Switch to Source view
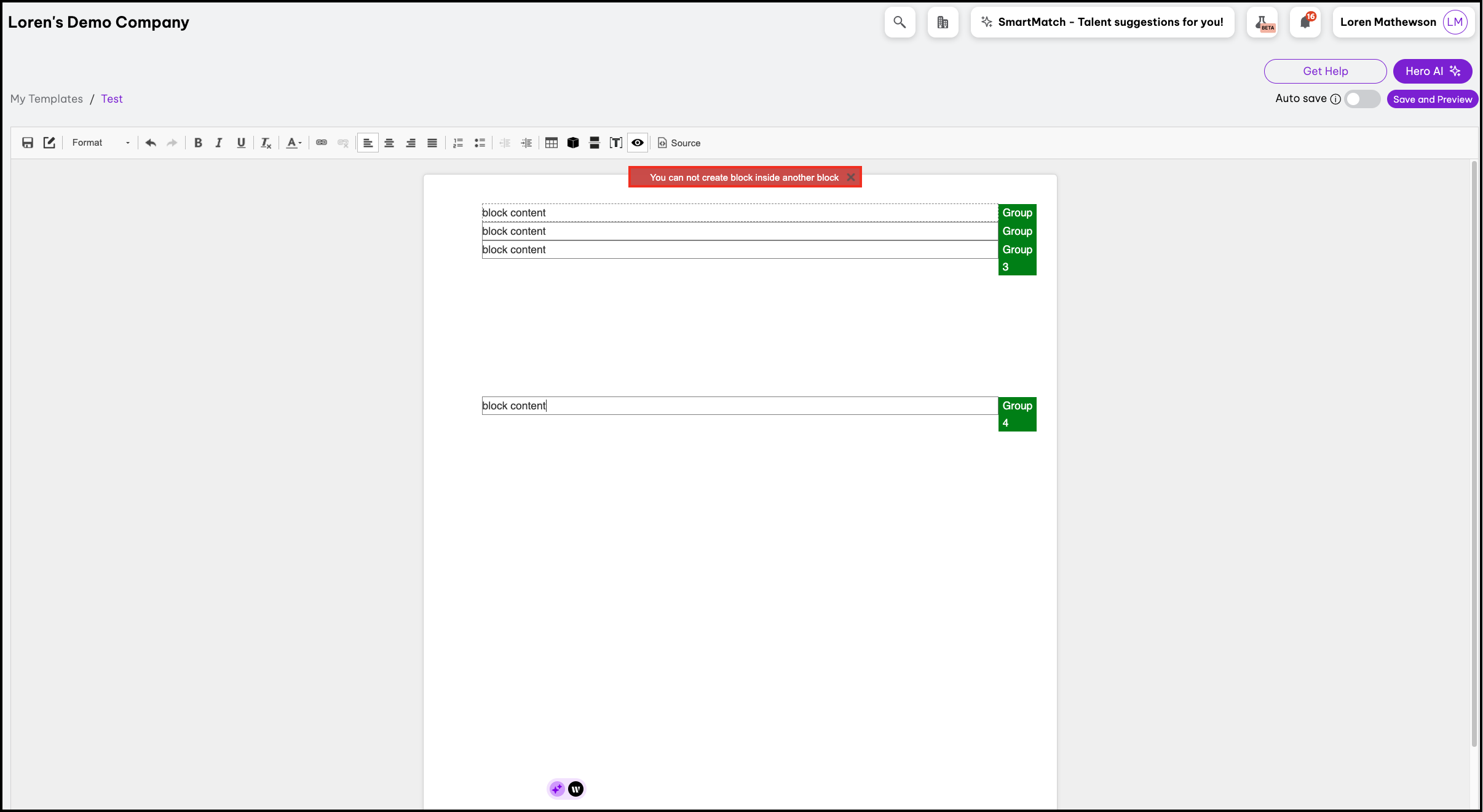 (679, 143)
